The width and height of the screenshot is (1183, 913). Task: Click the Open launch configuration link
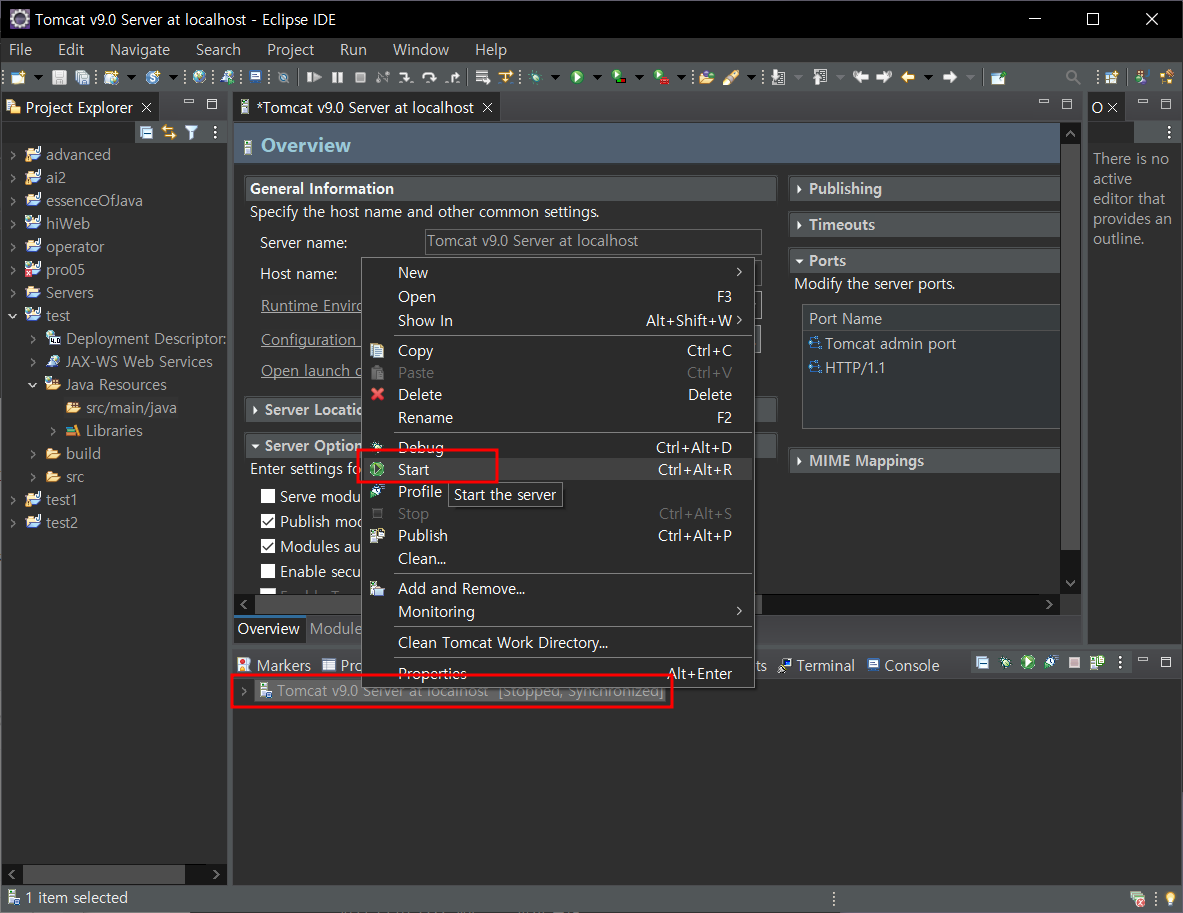click(311, 370)
